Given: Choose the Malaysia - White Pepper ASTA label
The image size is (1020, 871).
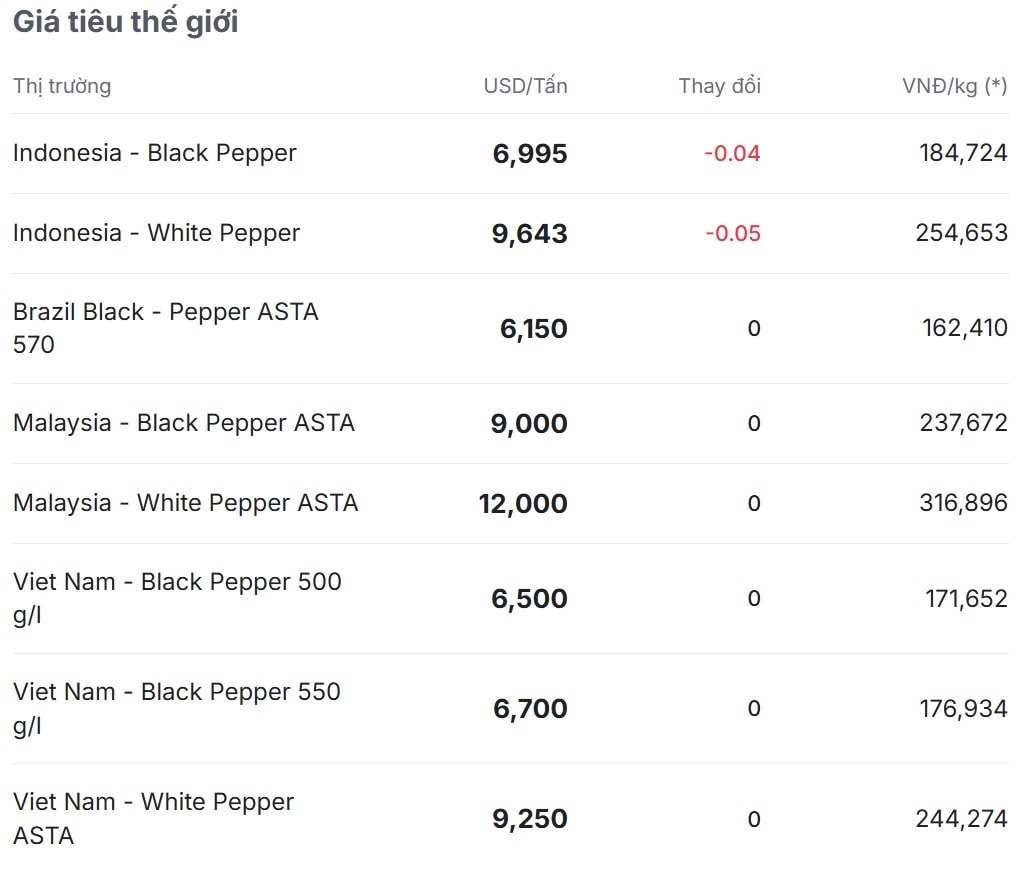Looking at the screenshot, I should 185,503.
